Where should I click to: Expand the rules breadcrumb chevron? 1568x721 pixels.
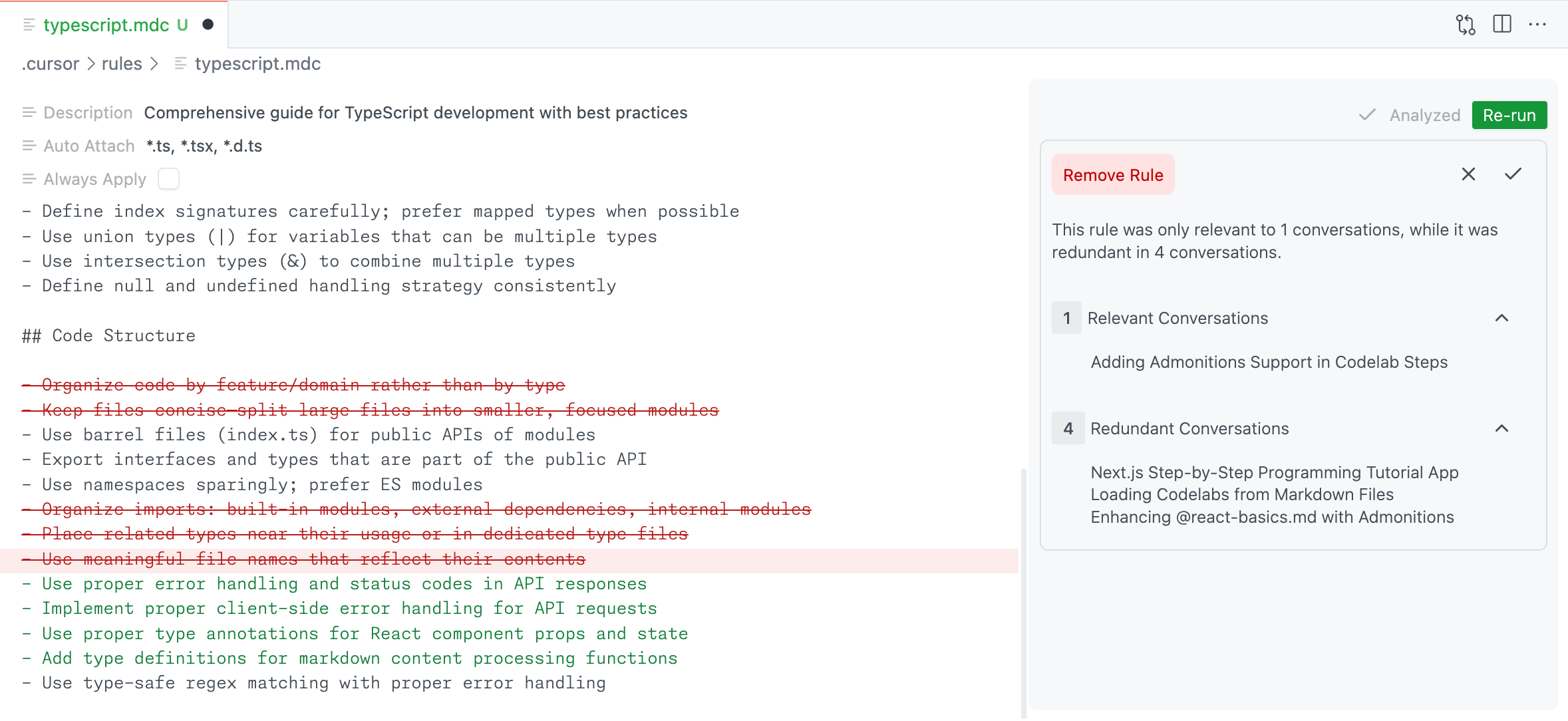click(x=155, y=64)
